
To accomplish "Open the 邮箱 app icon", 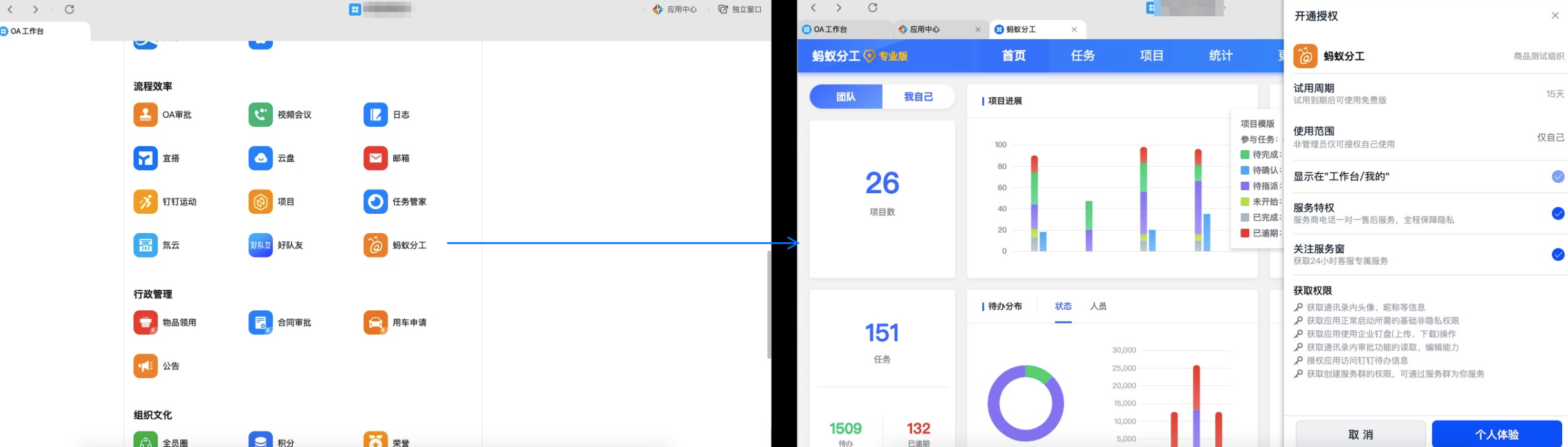I will click(376, 158).
